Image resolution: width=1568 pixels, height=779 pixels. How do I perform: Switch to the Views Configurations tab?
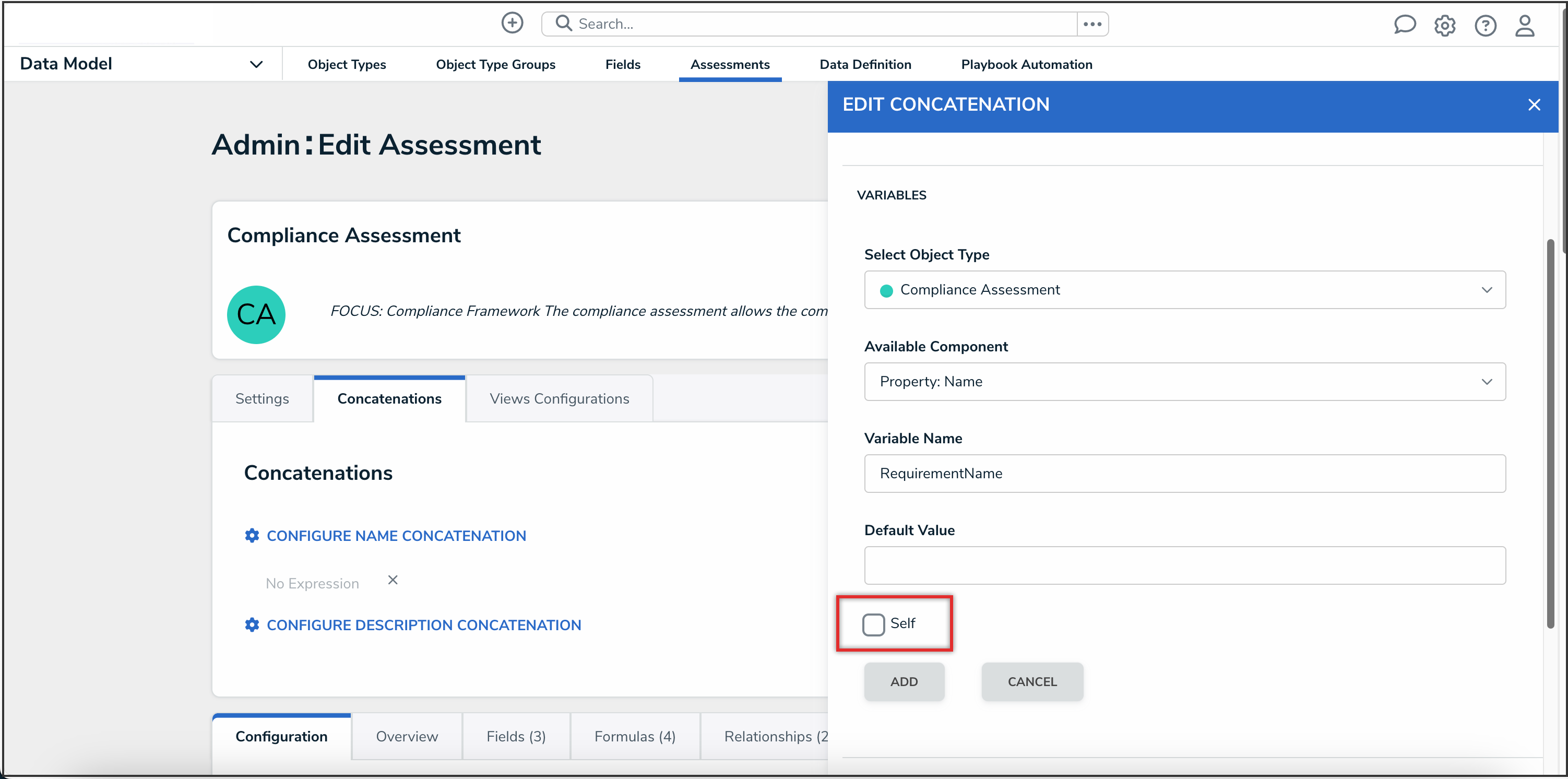tap(559, 398)
